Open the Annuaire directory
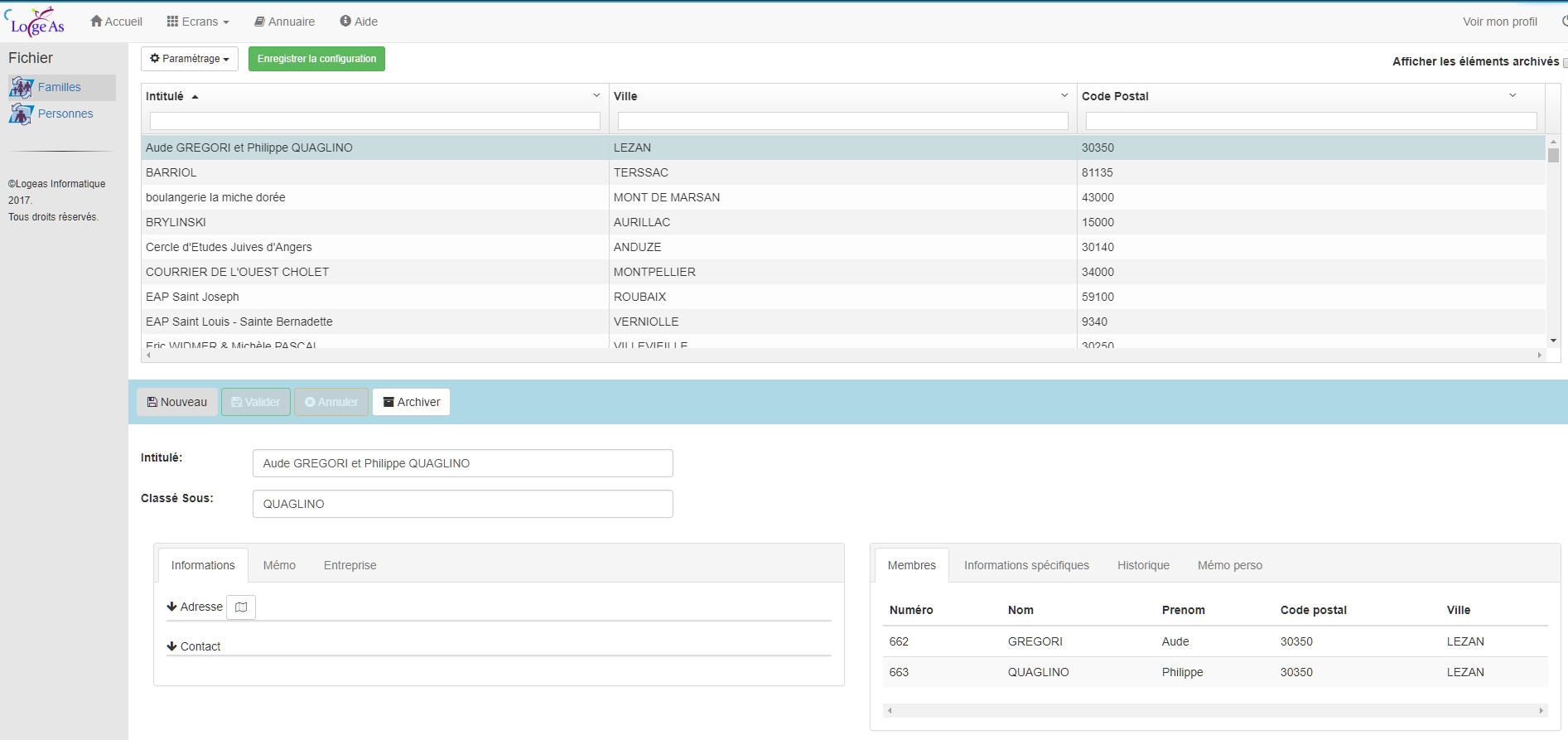The width and height of the screenshot is (1568, 740). pos(284,22)
